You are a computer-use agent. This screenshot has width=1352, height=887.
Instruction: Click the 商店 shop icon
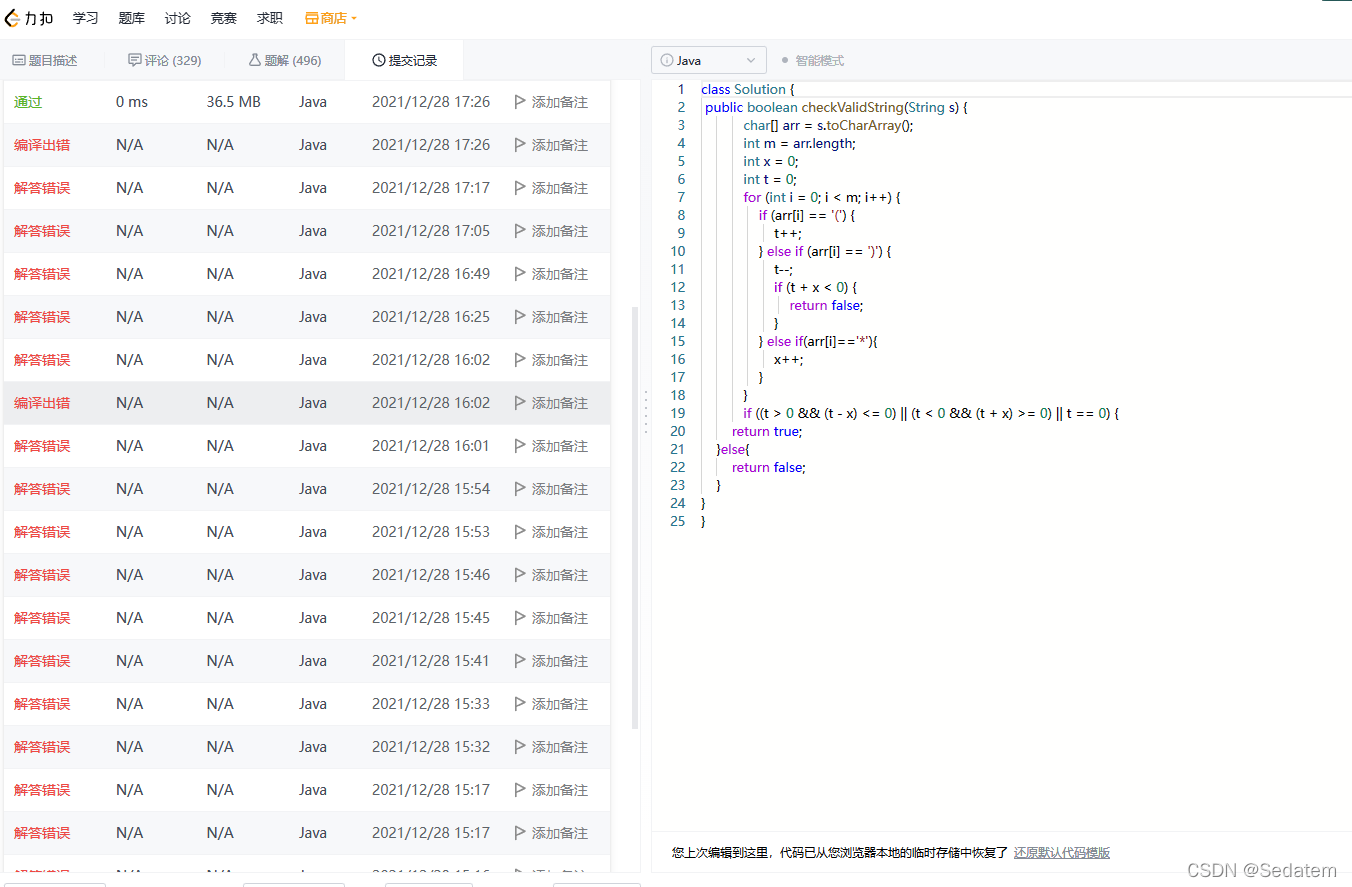[311, 18]
